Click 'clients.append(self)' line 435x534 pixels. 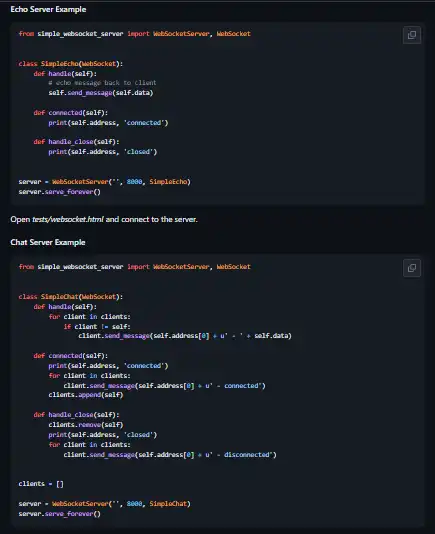[x=86, y=395]
